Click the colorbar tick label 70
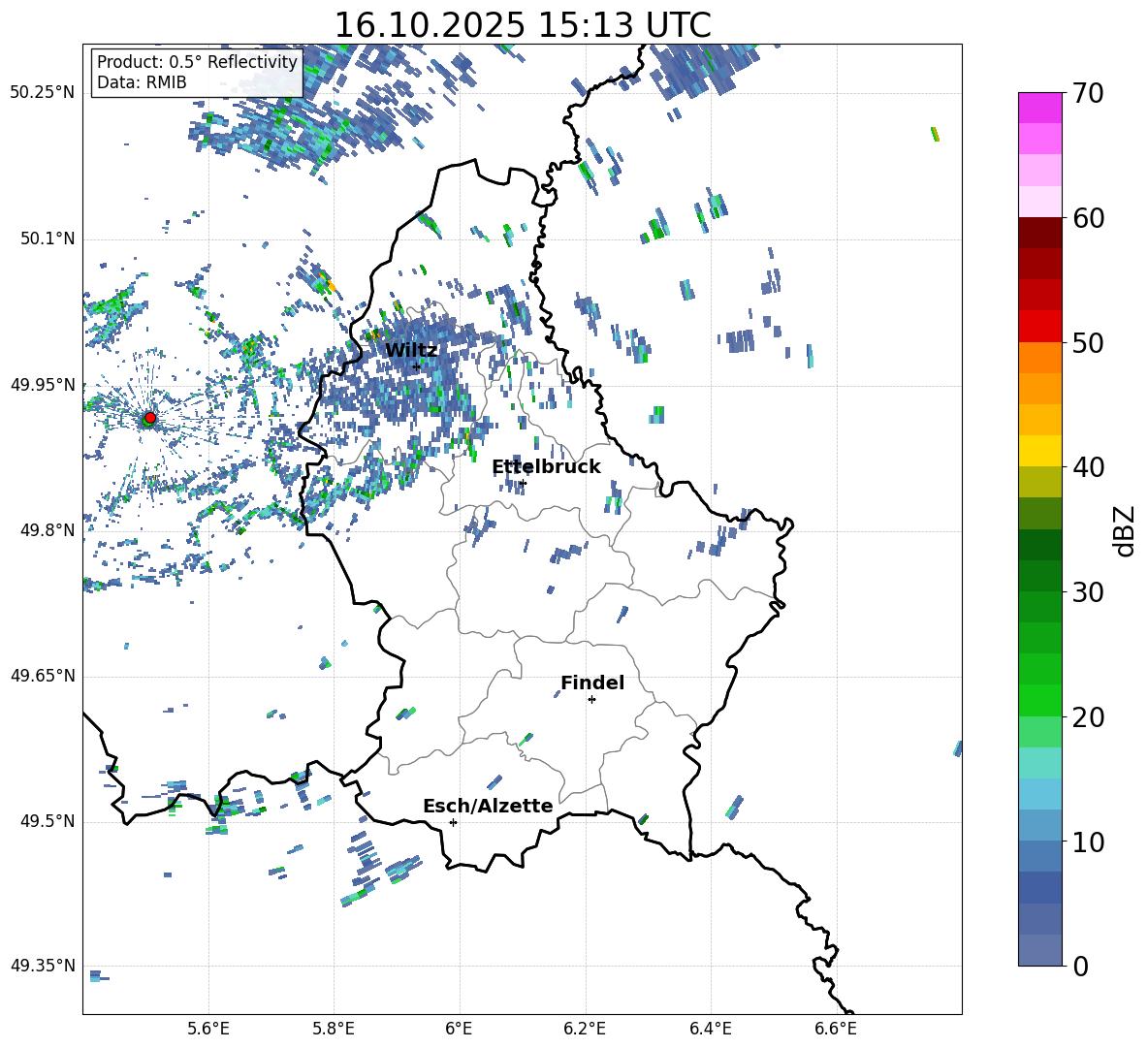Viewport: 1148px width, 1048px height. click(1088, 94)
